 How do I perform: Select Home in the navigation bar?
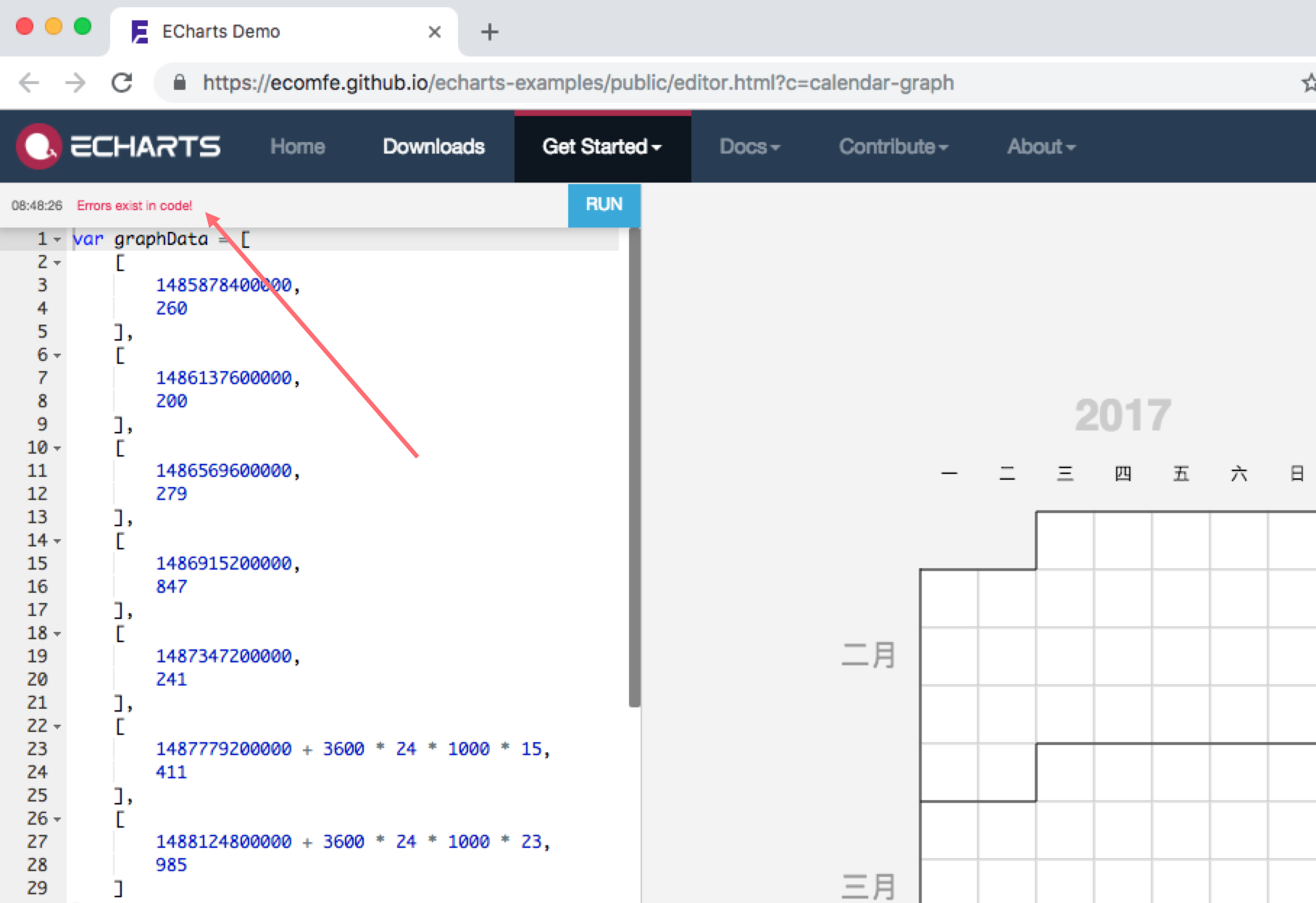pos(297,146)
